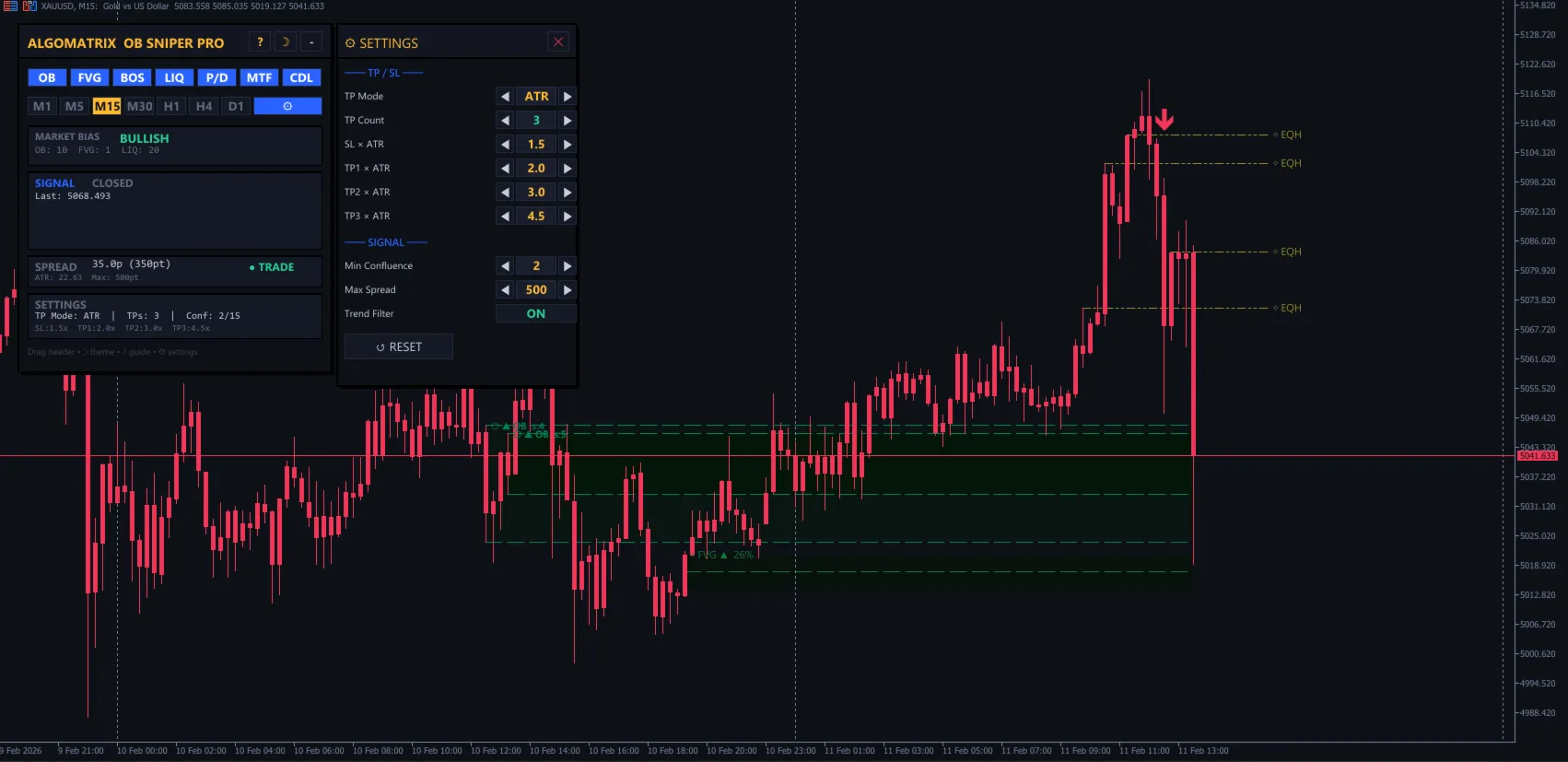Image resolution: width=1568 pixels, height=762 pixels.
Task: Minimize panel with the dash button
Action: (311, 42)
